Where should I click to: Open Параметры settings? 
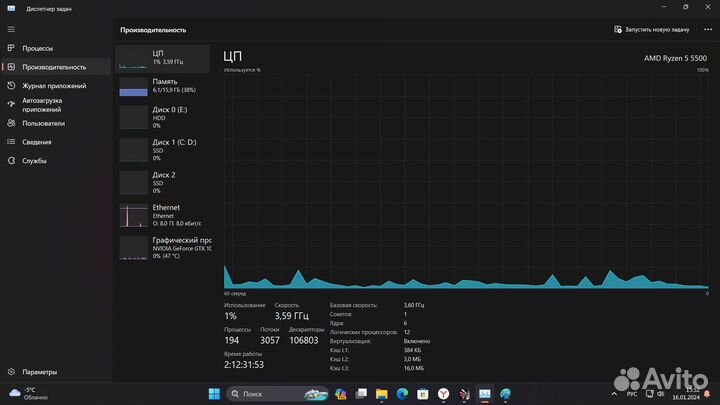[x=55, y=372]
